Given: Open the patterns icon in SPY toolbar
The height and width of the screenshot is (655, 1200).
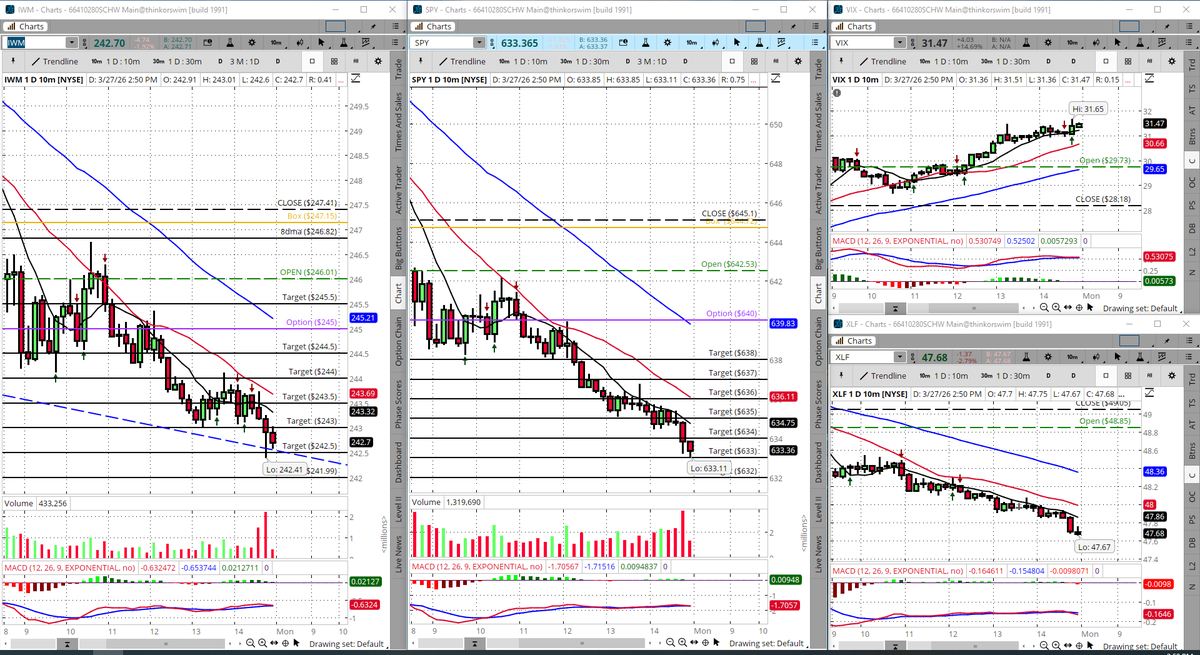Looking at the screenshot, I should click(781, 43).
